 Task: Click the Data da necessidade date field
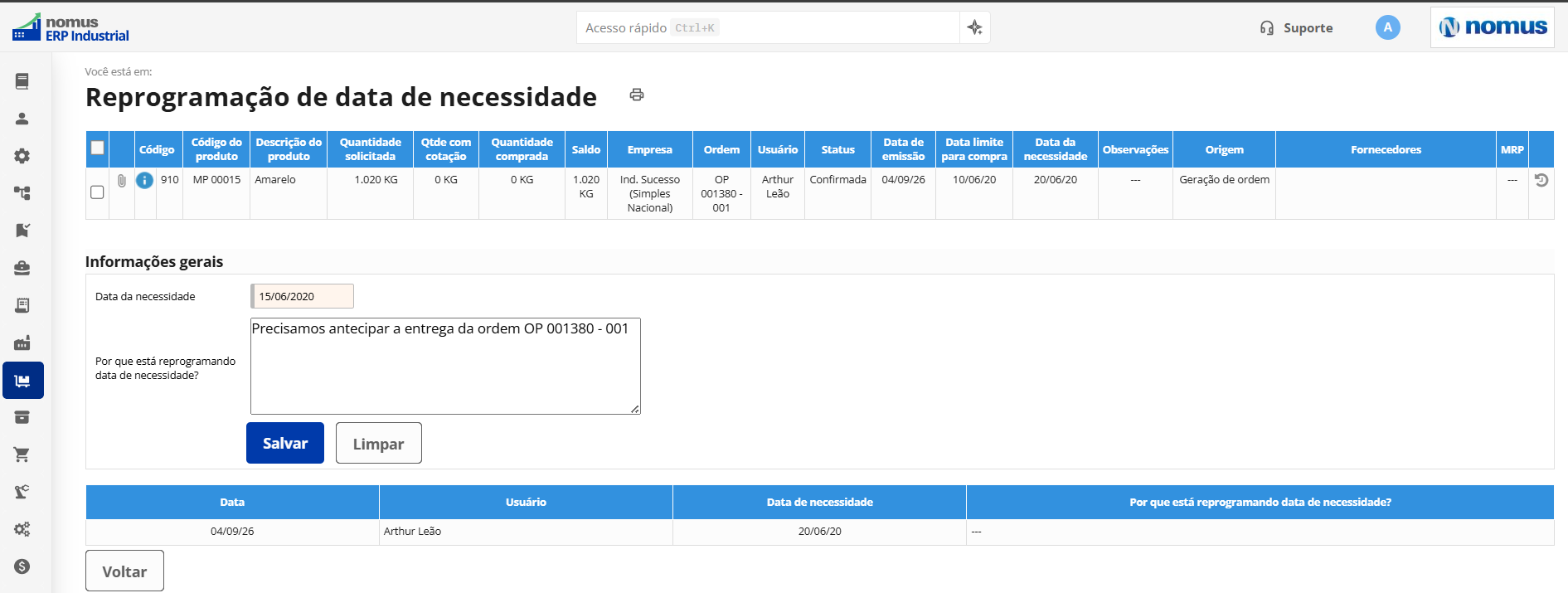(303, 296)
